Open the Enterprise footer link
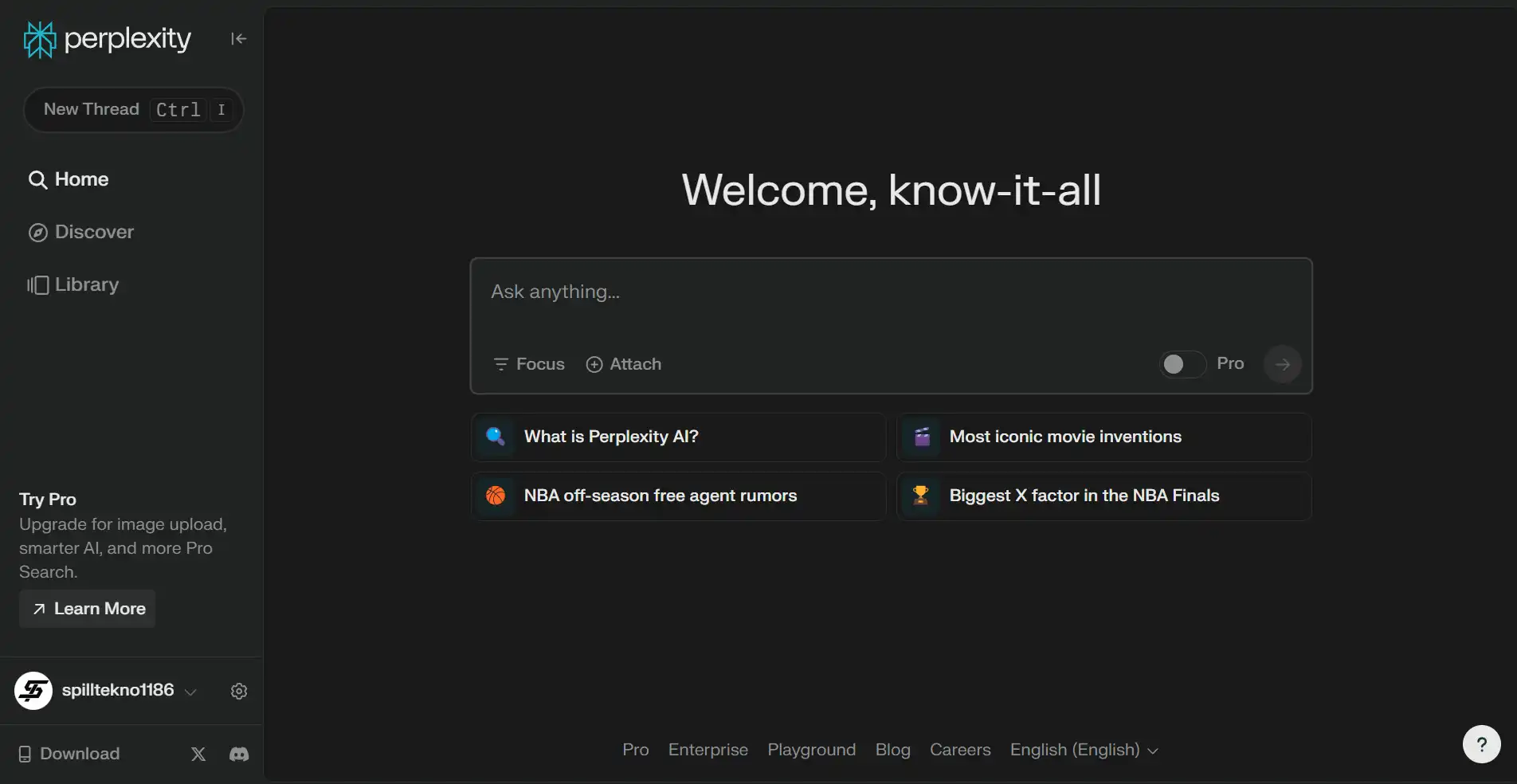The width and height of the screenshot is (1517, 784). point(708,750)
